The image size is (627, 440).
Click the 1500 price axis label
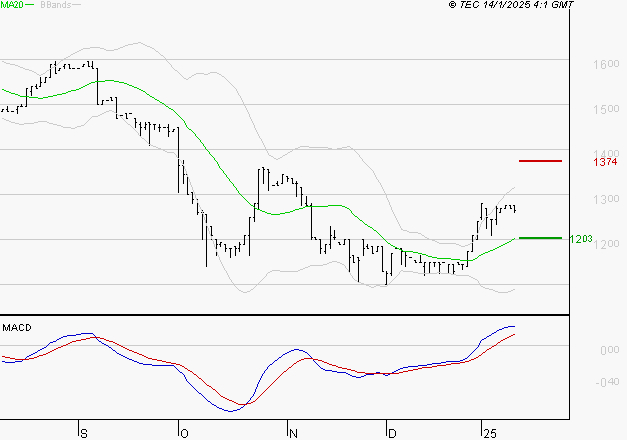coord(606,109)
